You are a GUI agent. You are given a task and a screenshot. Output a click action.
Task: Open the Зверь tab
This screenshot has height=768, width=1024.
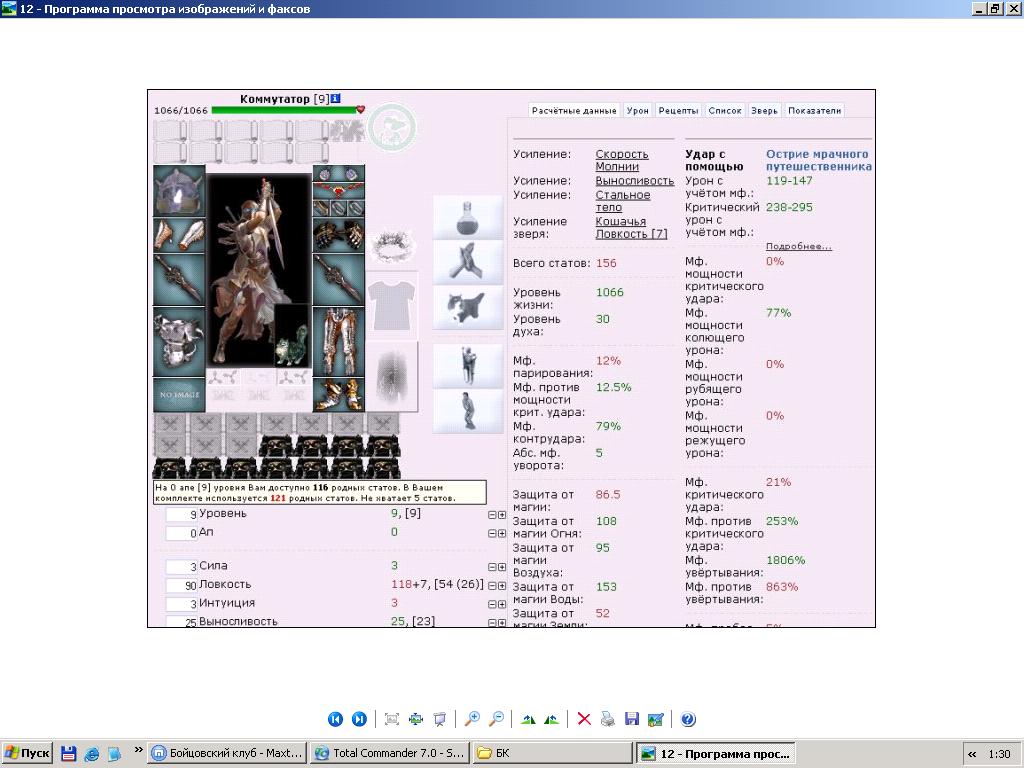click(764, 110)
